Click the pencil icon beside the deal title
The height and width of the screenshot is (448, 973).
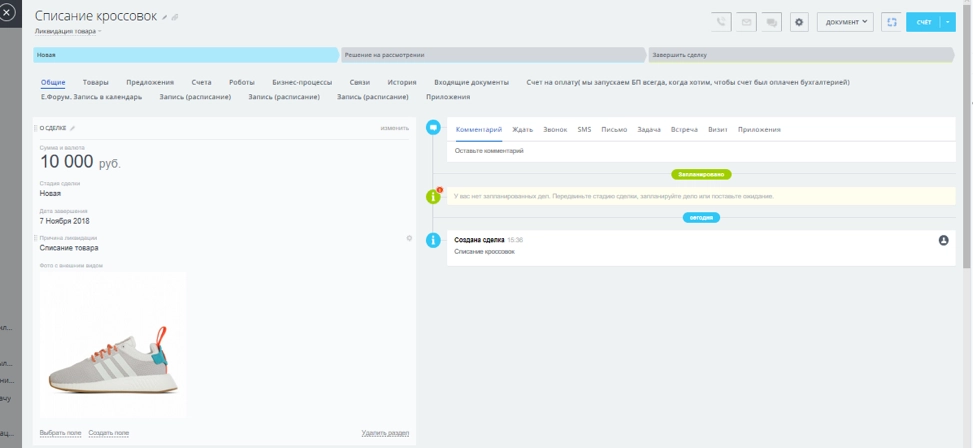click(165, 17)
